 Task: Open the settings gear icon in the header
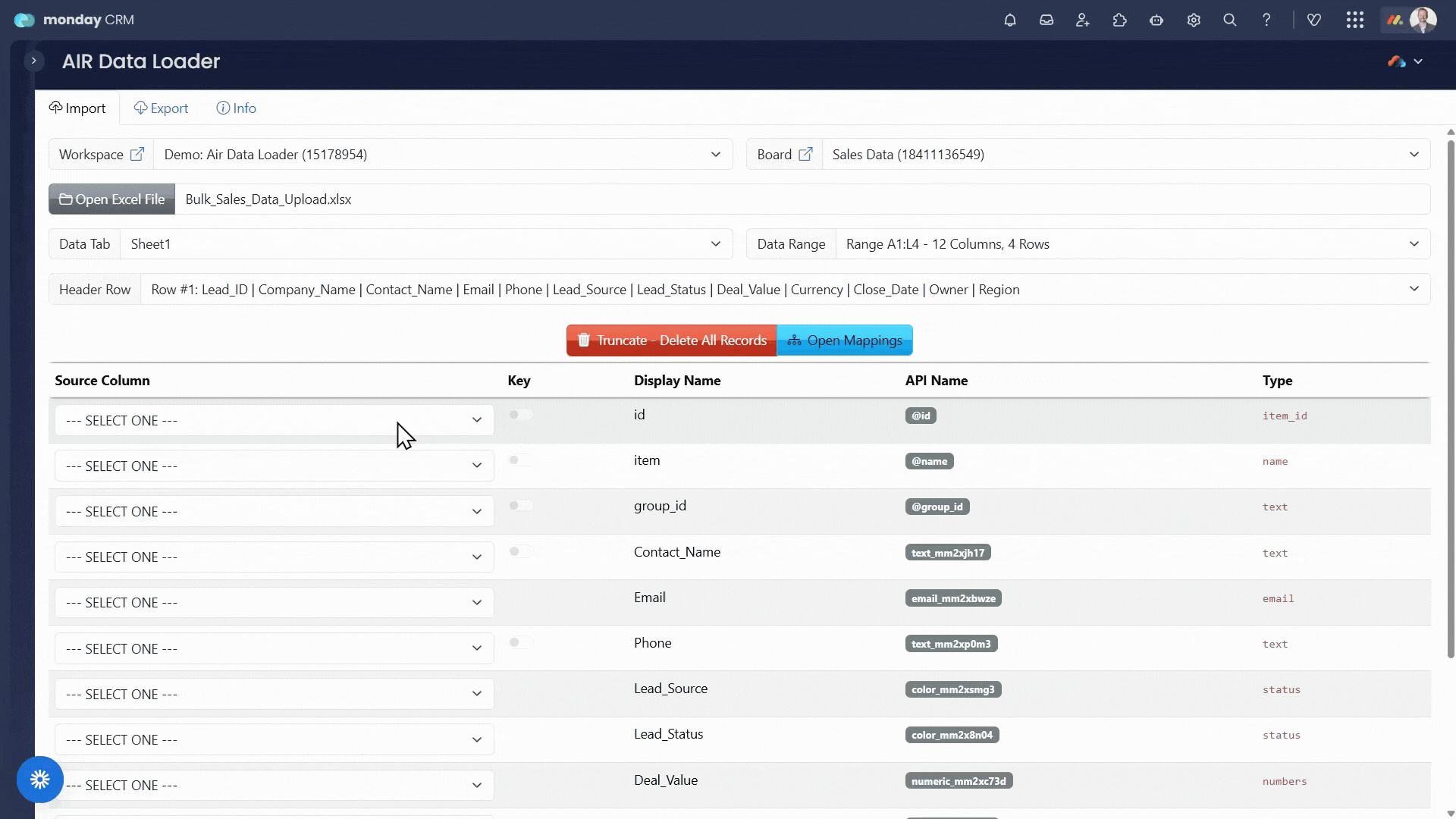tap(1194, 20)
